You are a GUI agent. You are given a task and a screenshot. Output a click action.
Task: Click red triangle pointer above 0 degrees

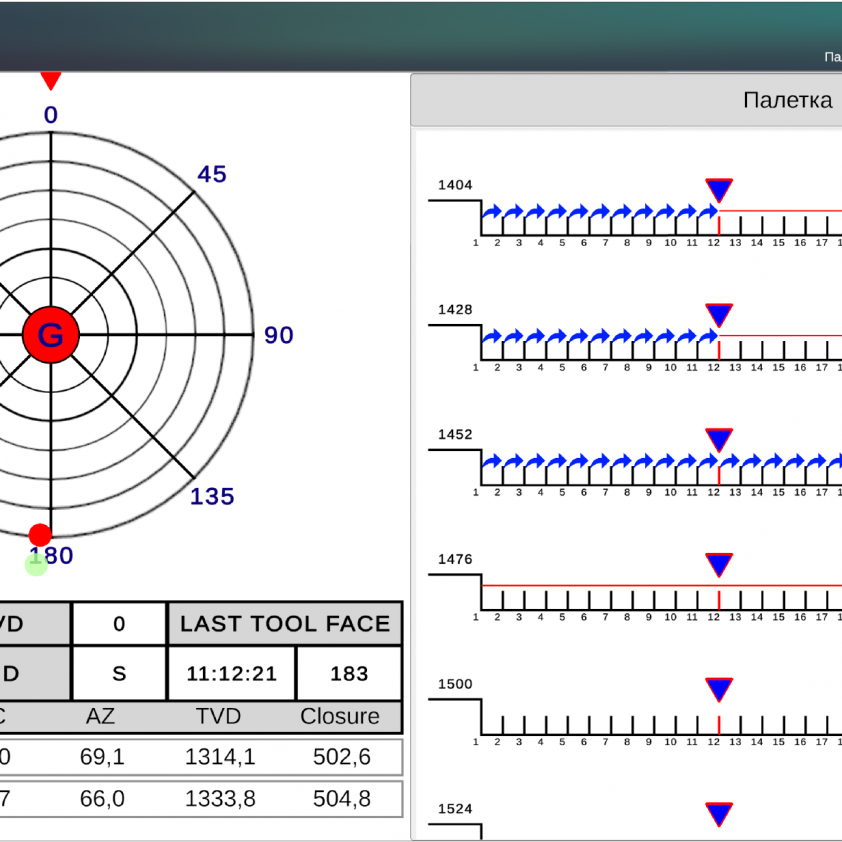(x=50, y=81)
